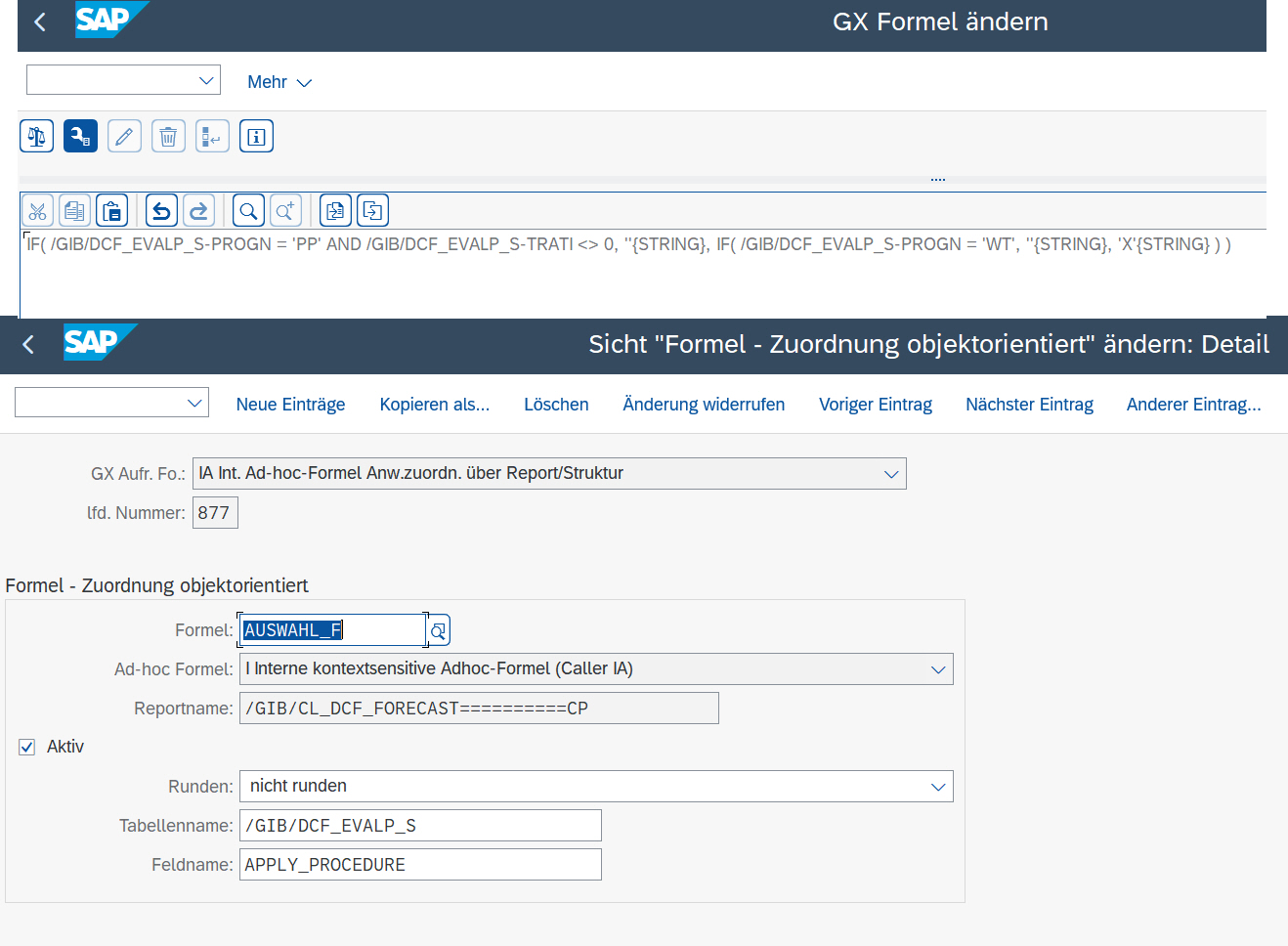Toggle the Aktiv checkbox
Image resolution: width=1288 pixels, height=946 pixels.
27,747
